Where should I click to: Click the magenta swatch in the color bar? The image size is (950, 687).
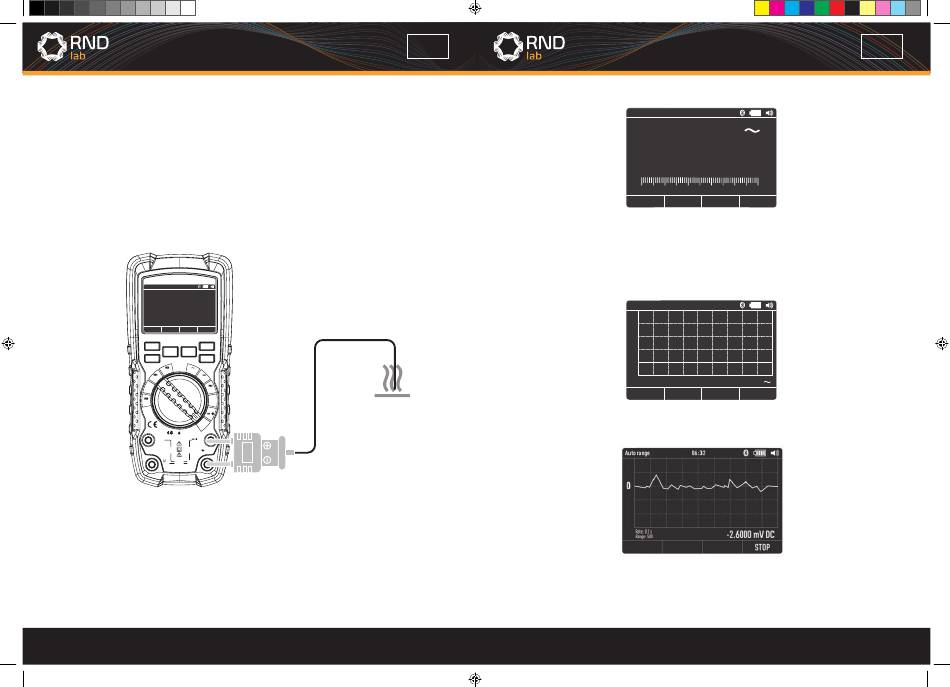pos(777,8)
